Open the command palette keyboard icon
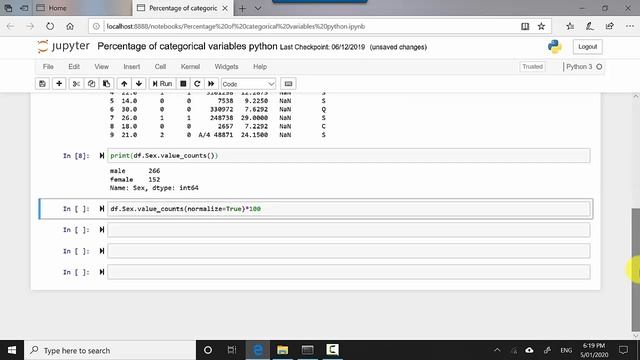Screen dimensions: 640x360 [288, 84]
